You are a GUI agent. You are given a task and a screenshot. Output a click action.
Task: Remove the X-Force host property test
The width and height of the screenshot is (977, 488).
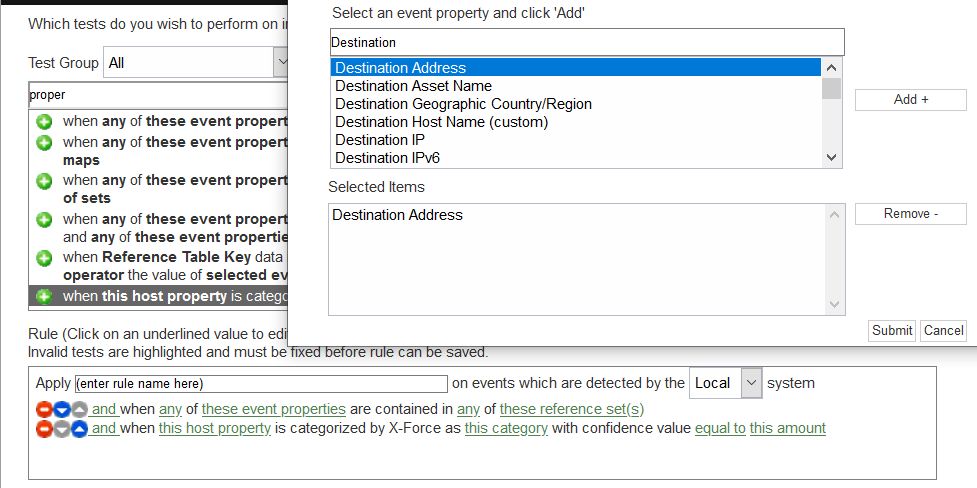(x=44, y=429)
